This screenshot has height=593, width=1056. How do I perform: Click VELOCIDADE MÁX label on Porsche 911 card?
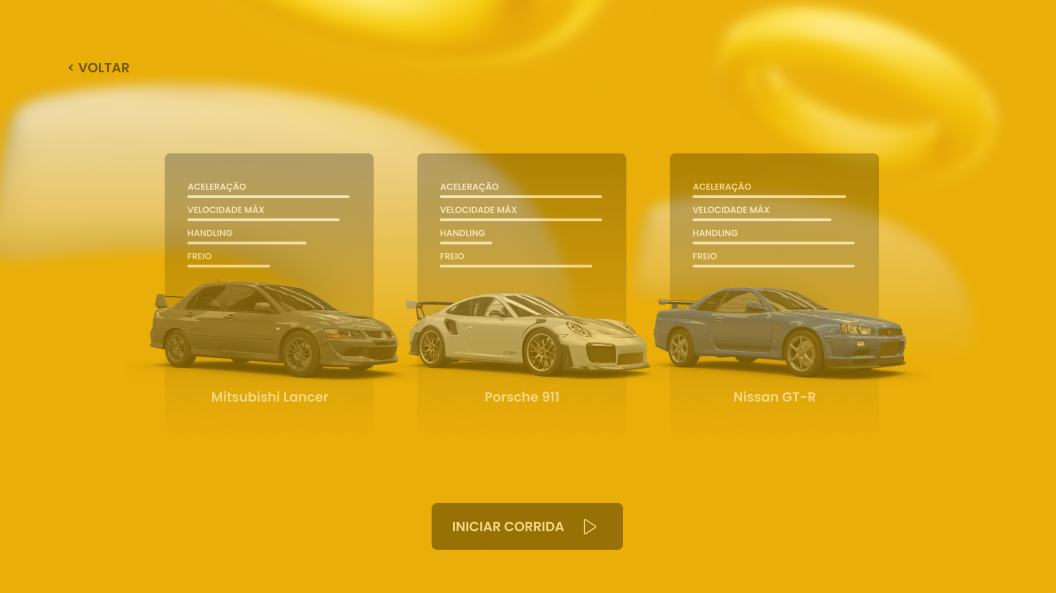478,209
